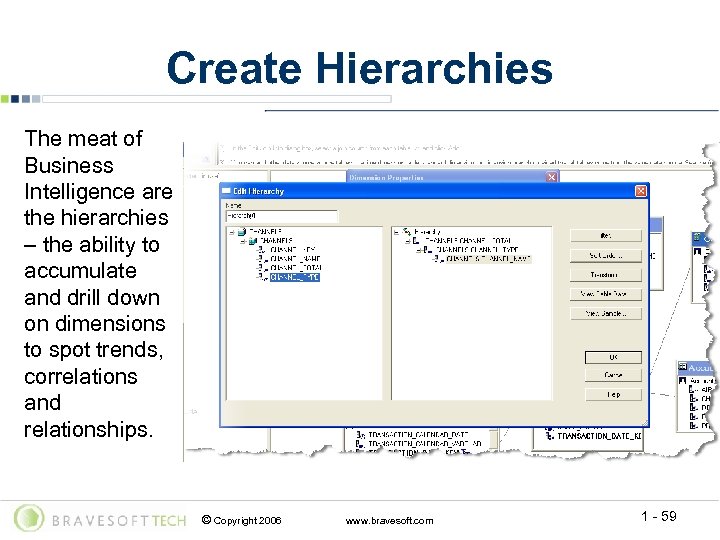Collapse the CHANNELS.CHANNEL_TOTAL level

coord(407,241)
